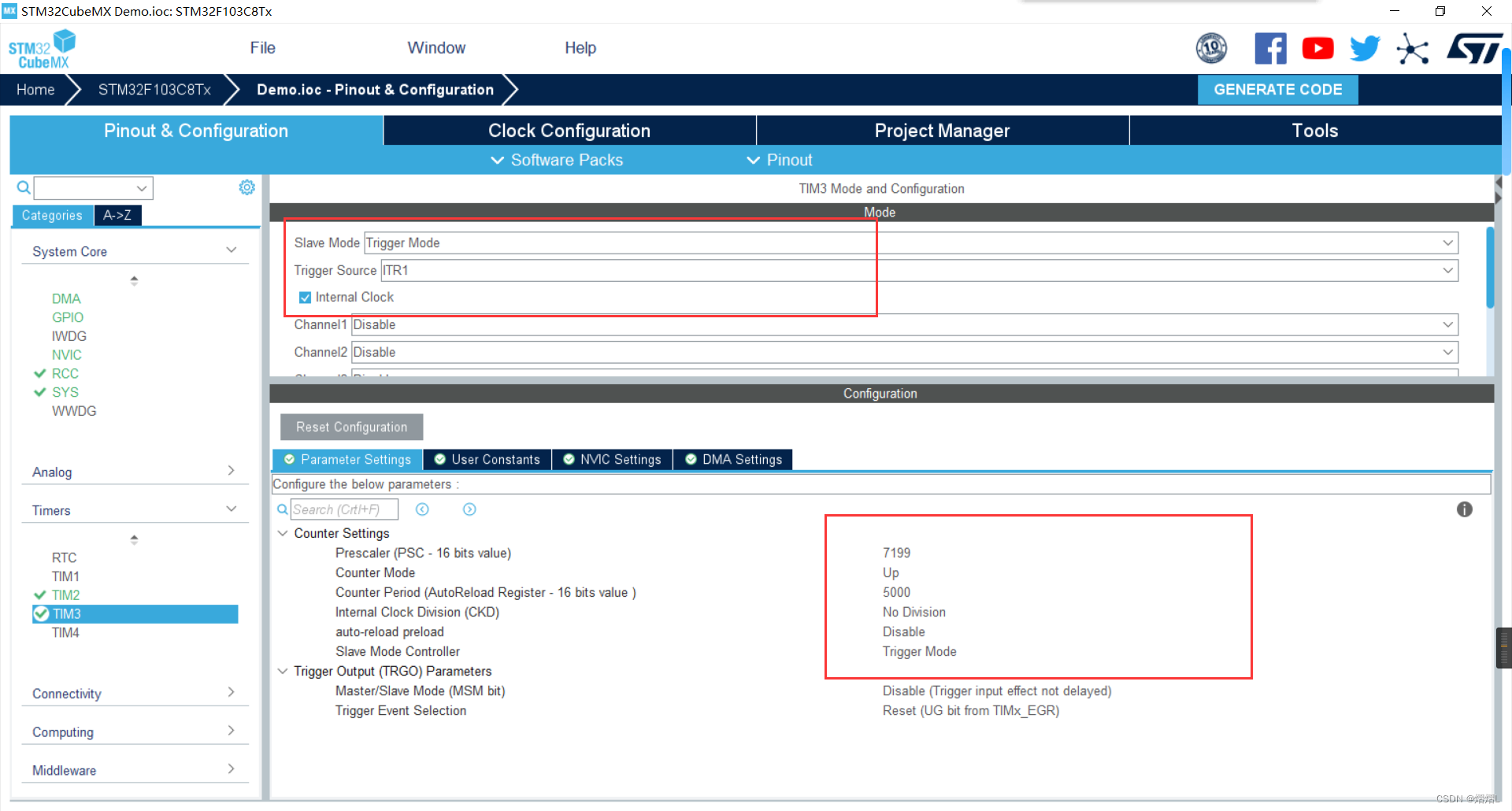Collapse the System Core category
This screenshot has height=811, width=1512.
231,250
